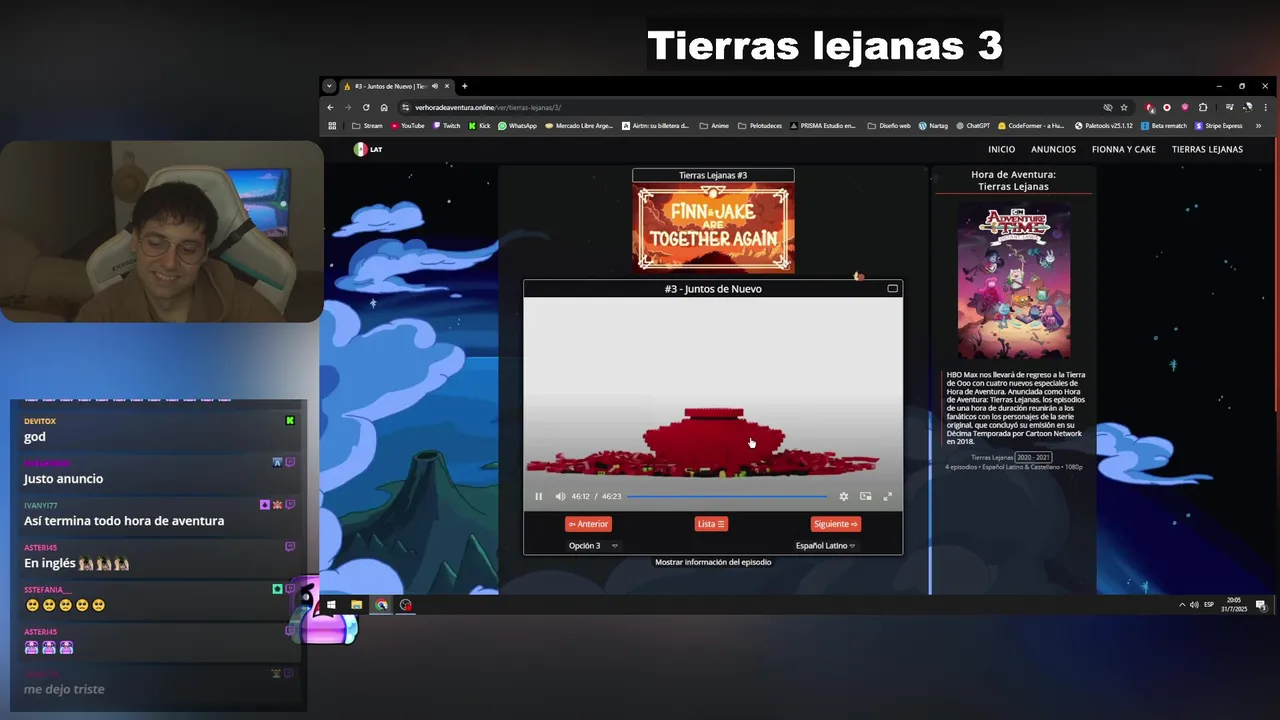The width and height of the screenshot is (1280, 720).
Task: Go to next episode with Siguiente
Action: [835, 524]
